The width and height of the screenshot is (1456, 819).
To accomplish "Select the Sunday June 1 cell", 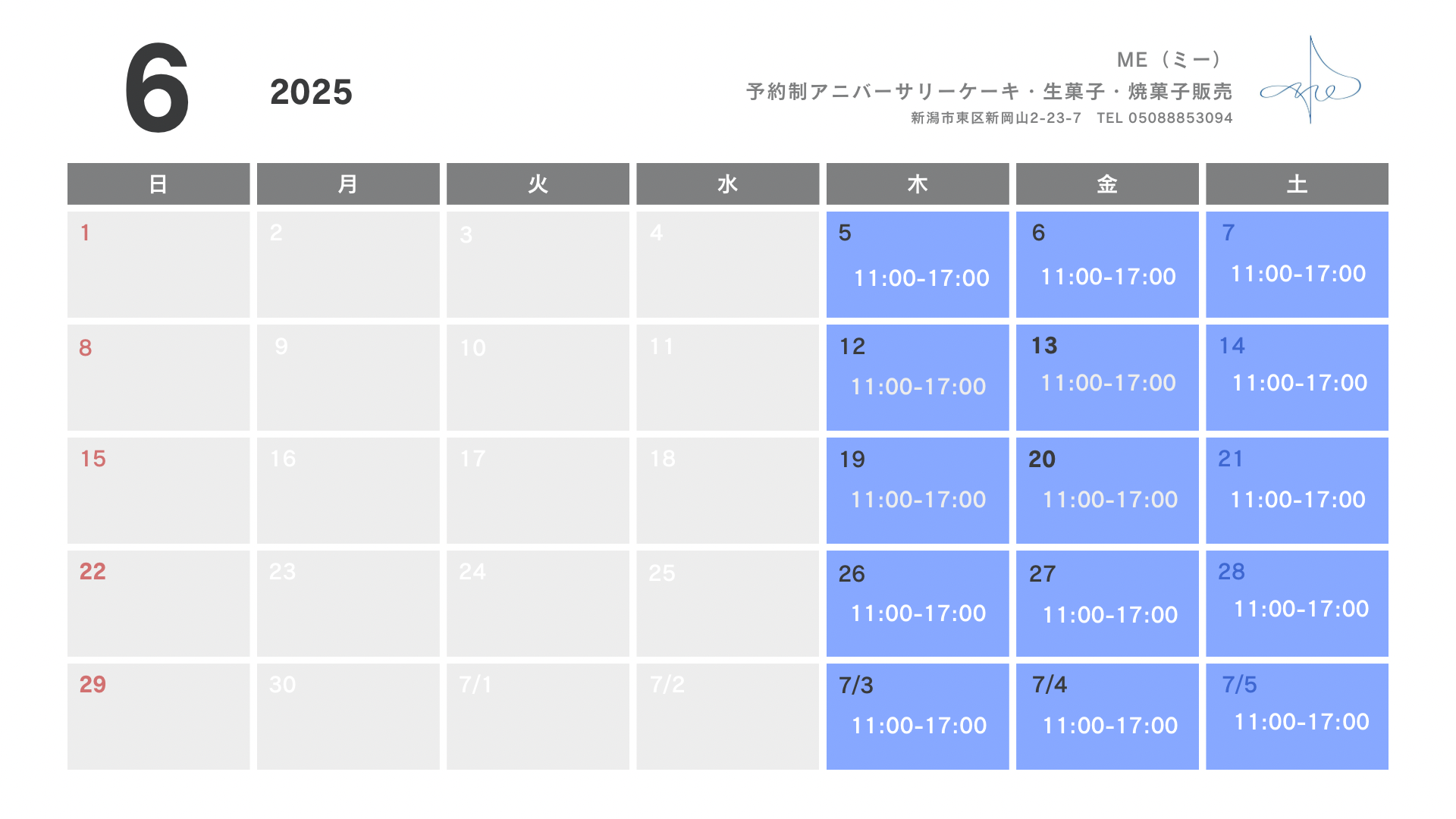I will (x=158, y=265).
